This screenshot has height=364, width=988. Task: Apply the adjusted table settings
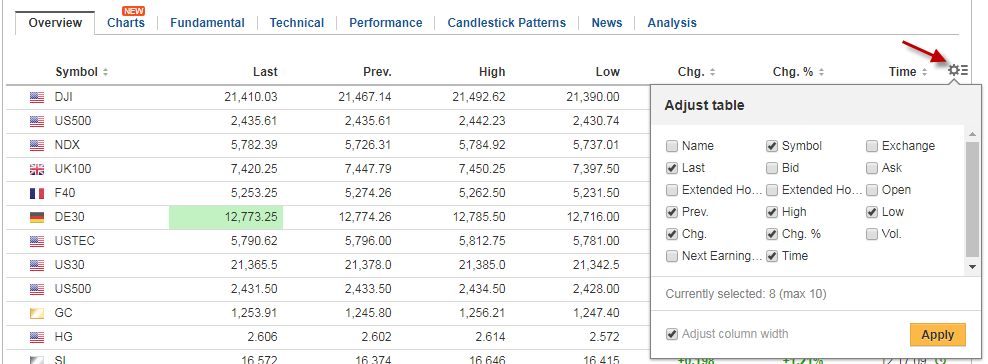click(938, 334)
